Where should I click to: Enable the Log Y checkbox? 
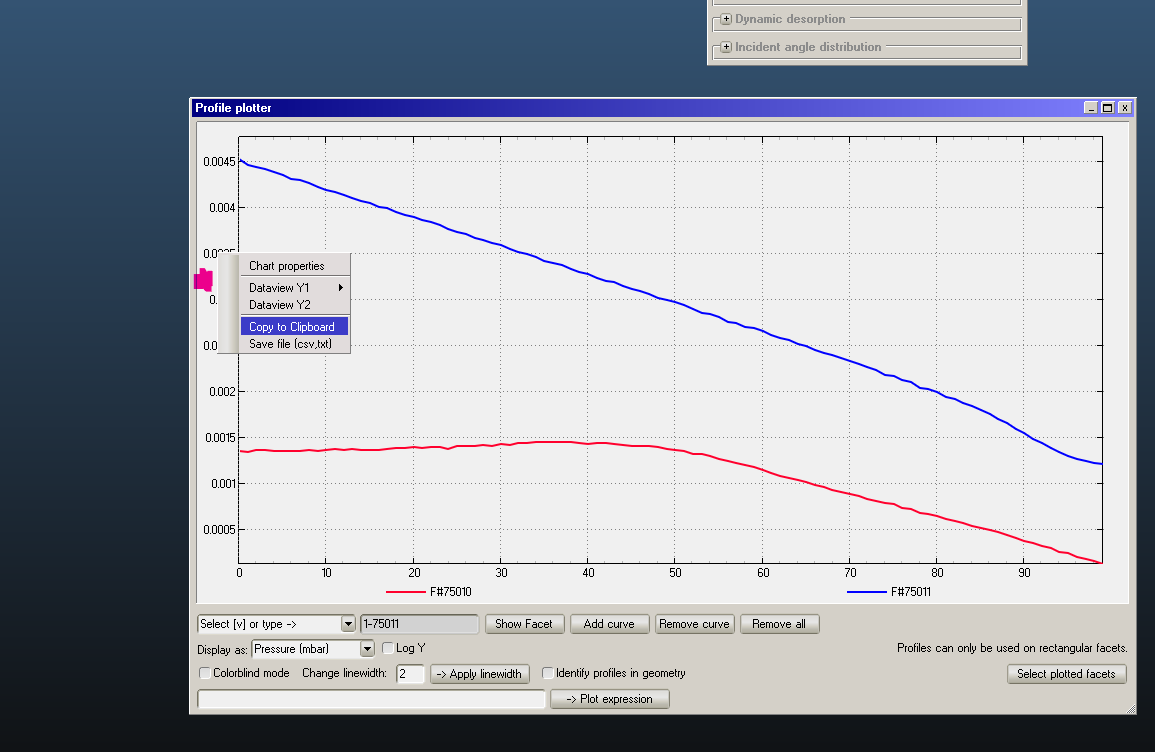(x=388, y=649)
